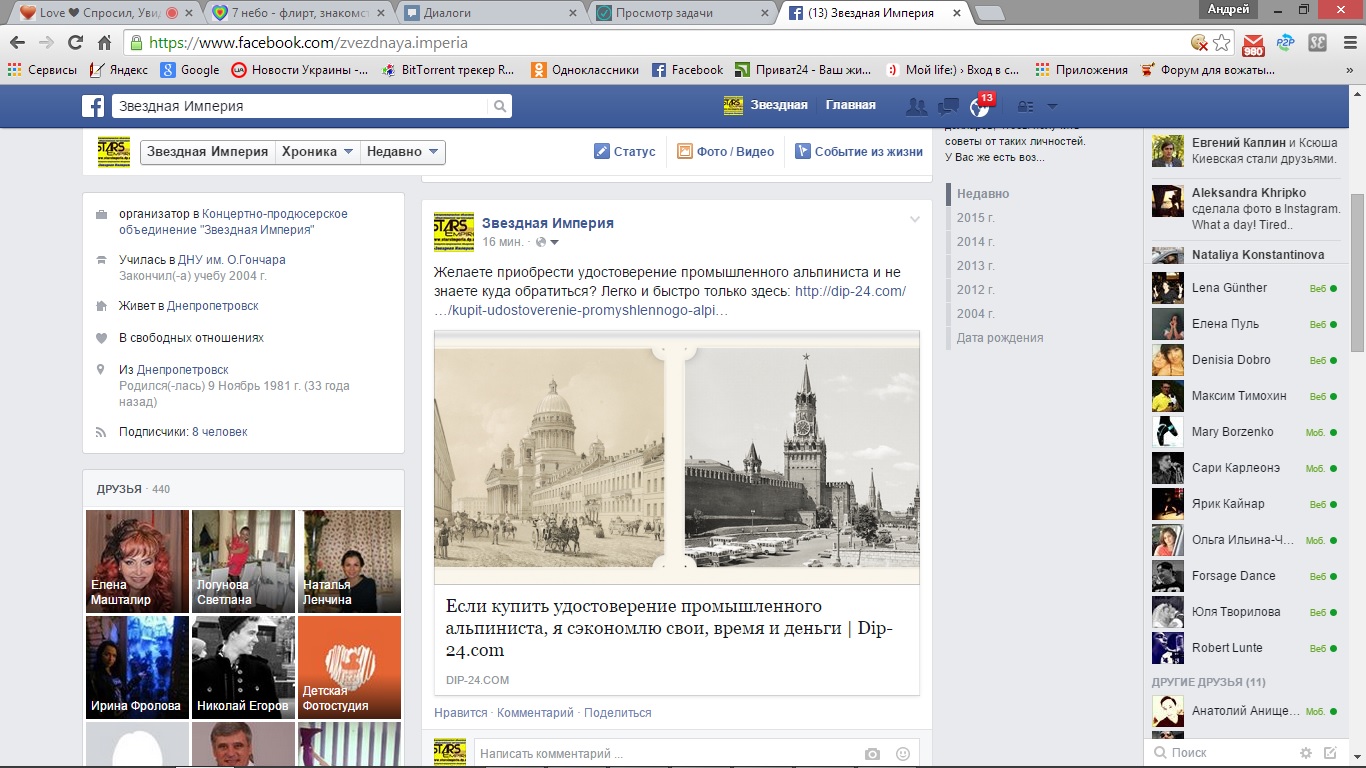The width and height of the screenshot is (1366, 768).
Task: Open Недавно dropdown in profile bar
Action: coord(402,152)
